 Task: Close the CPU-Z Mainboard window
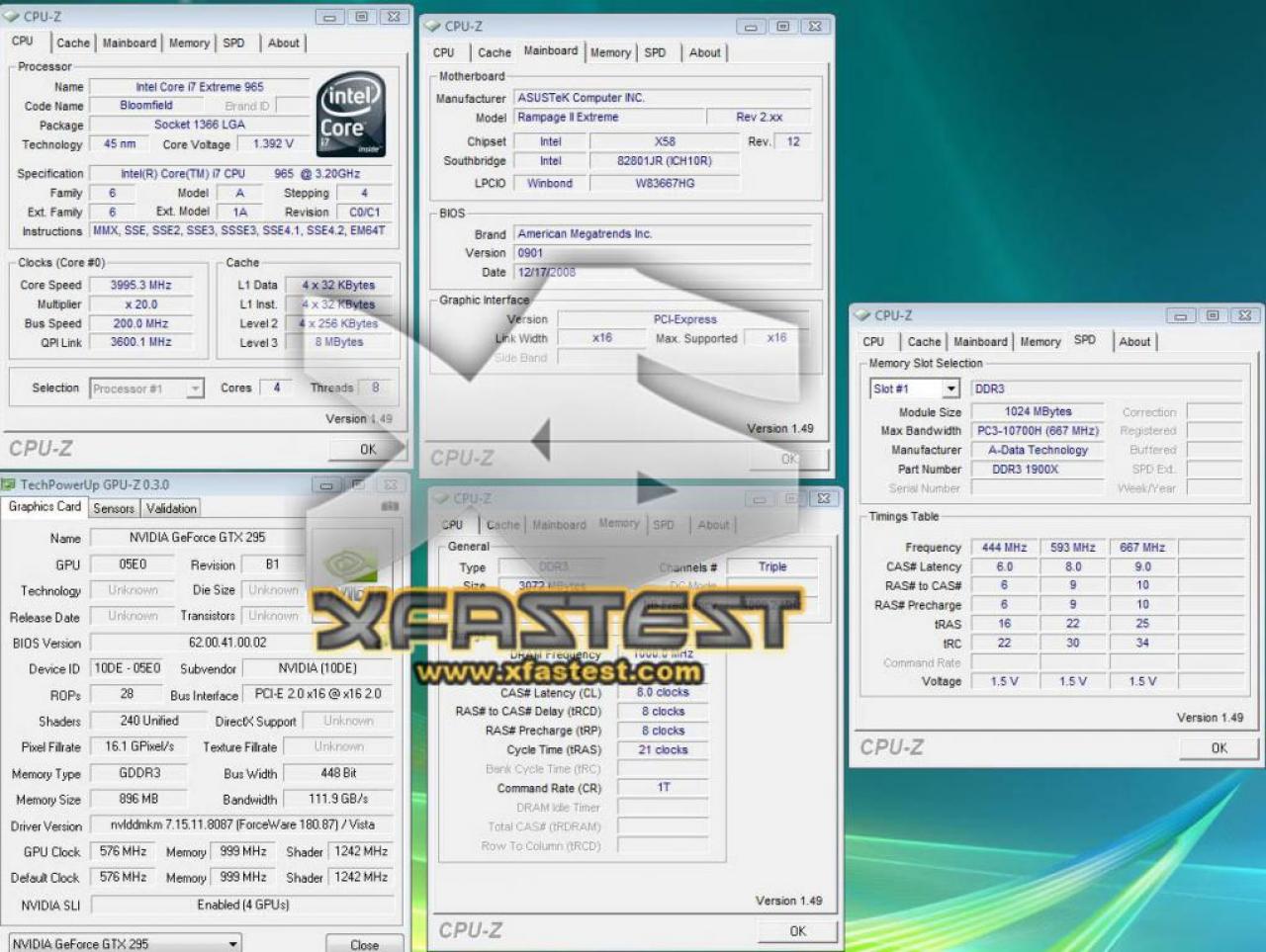(x=815, y=26)
